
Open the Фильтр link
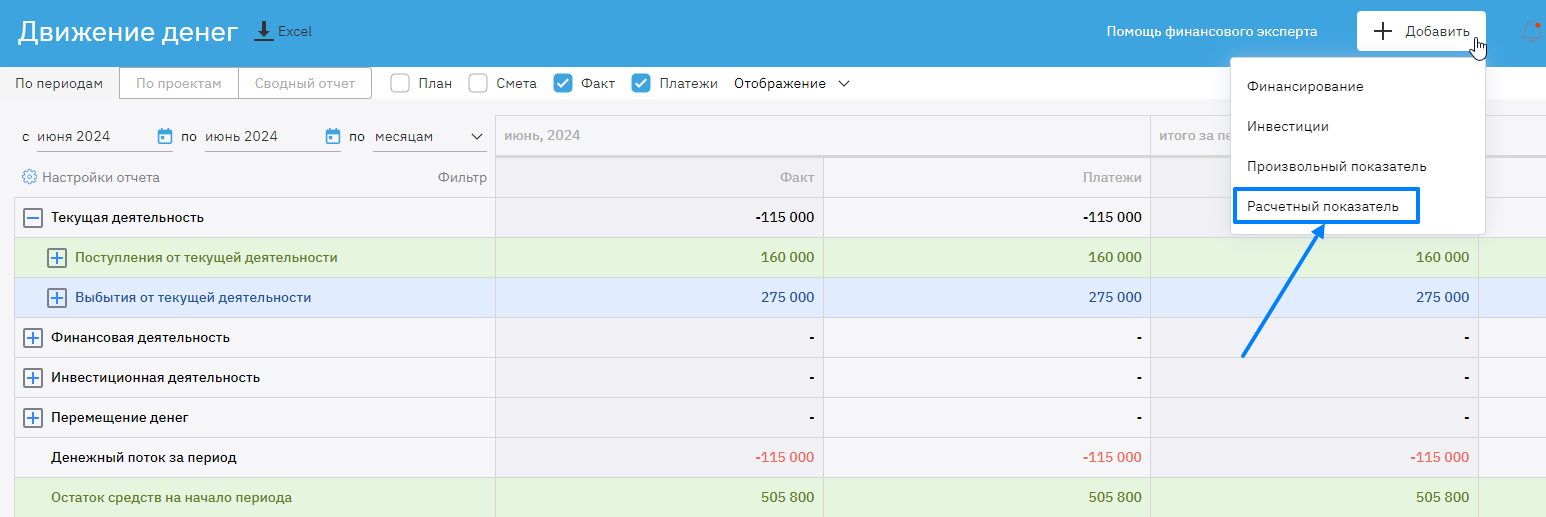click(462, 177)
